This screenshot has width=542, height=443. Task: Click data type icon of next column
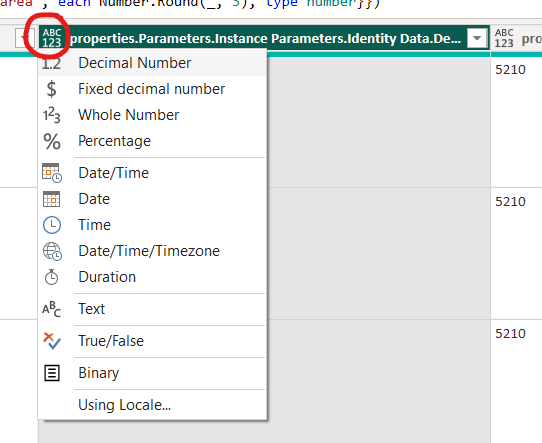(x=504, y=38)
